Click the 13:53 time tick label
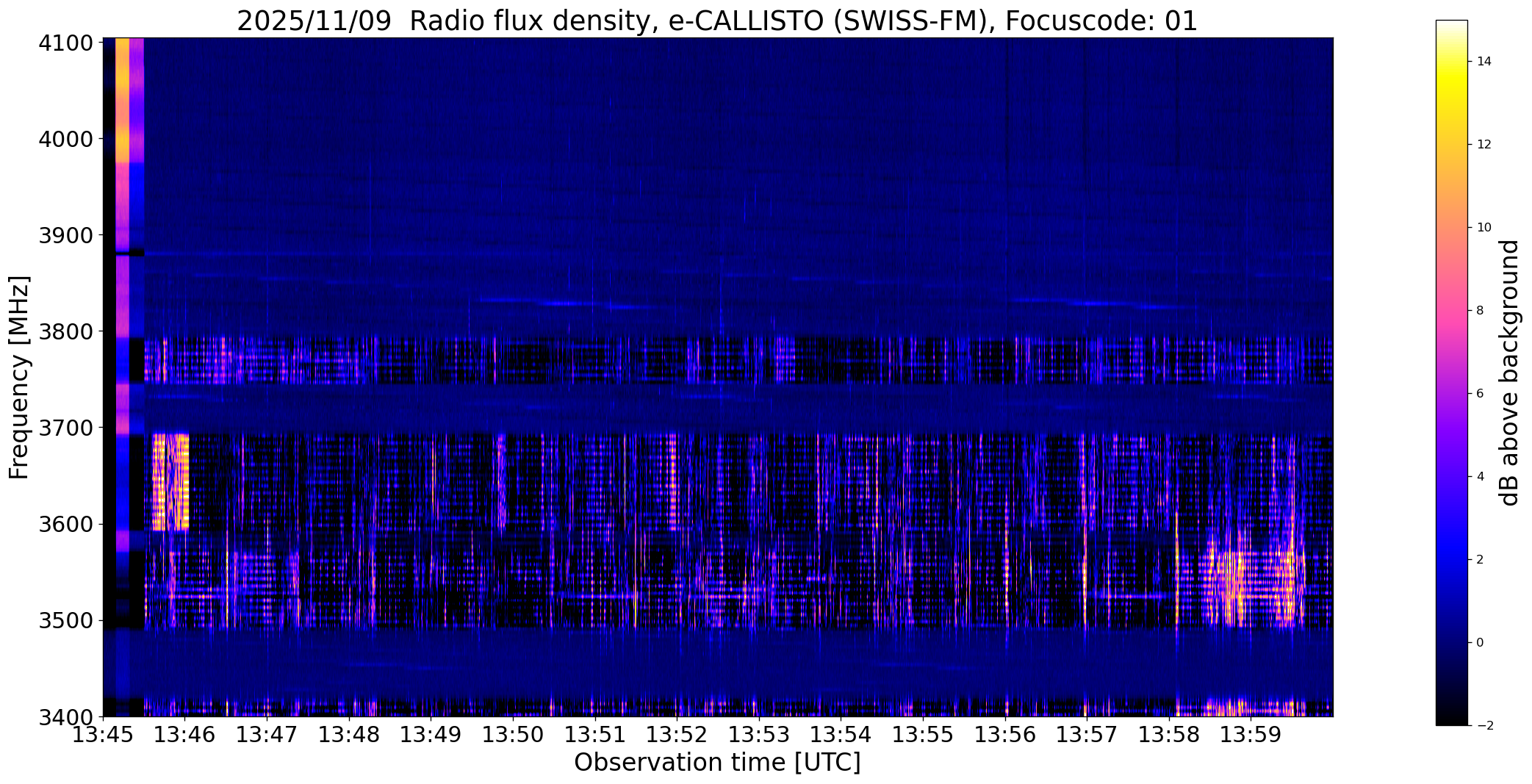This screenshot has height=784, width=1532. pyautogui.click(x=759, y=735)
